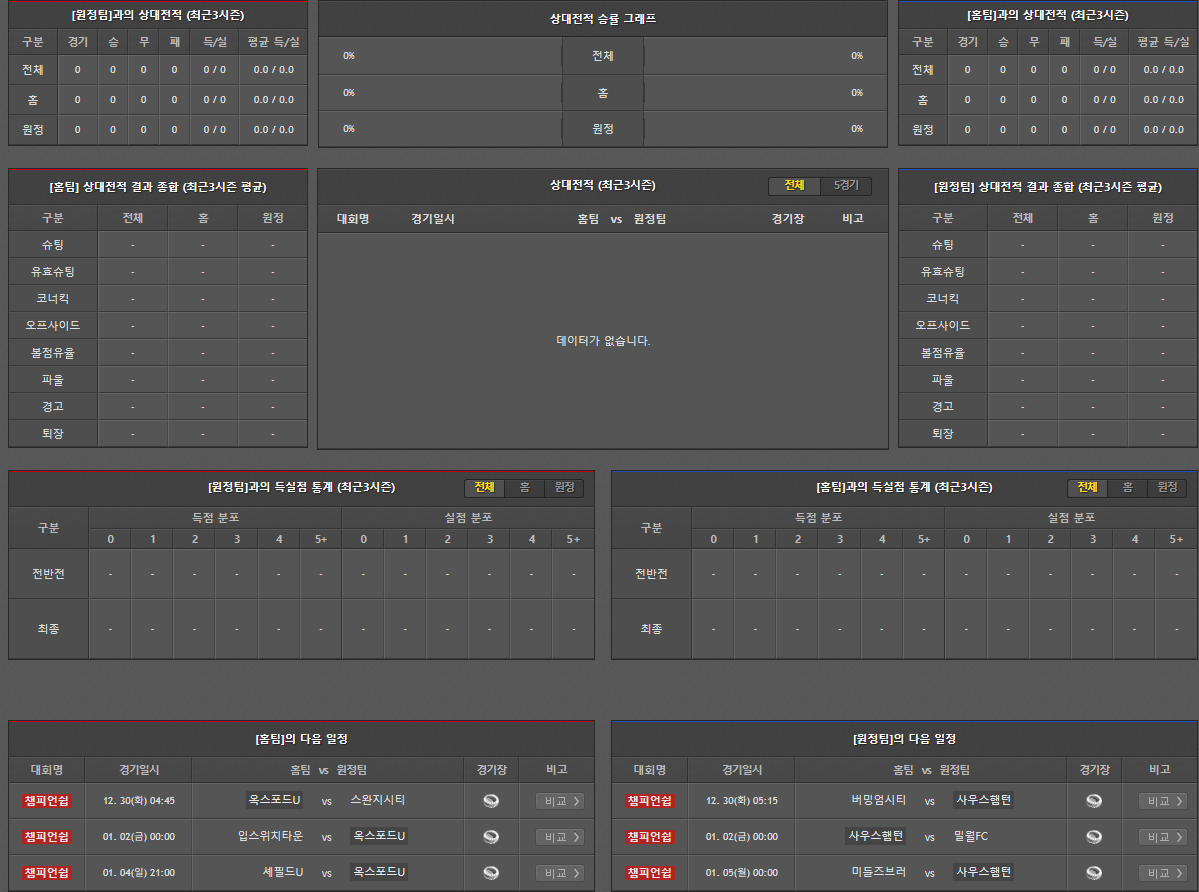Select 홈 filter in left 득실점 통계 panel
Viewport: 1199px width, 892px height.
(x=524, y=487)
